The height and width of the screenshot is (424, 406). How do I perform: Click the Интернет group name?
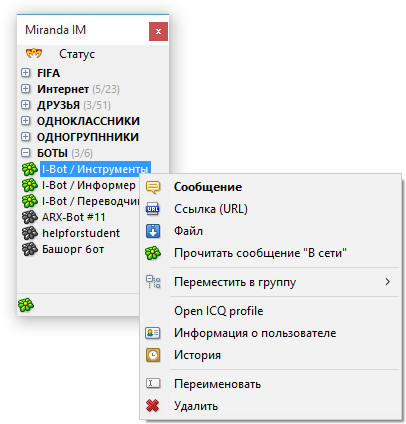point(63,89)
